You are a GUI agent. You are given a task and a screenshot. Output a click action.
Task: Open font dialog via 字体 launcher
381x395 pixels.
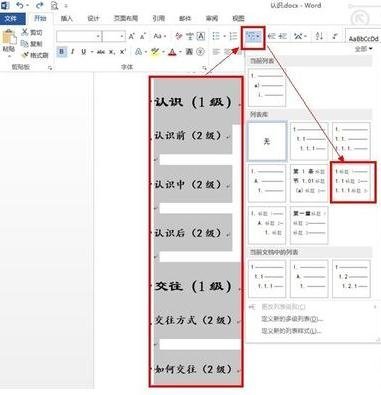[204, 68]
